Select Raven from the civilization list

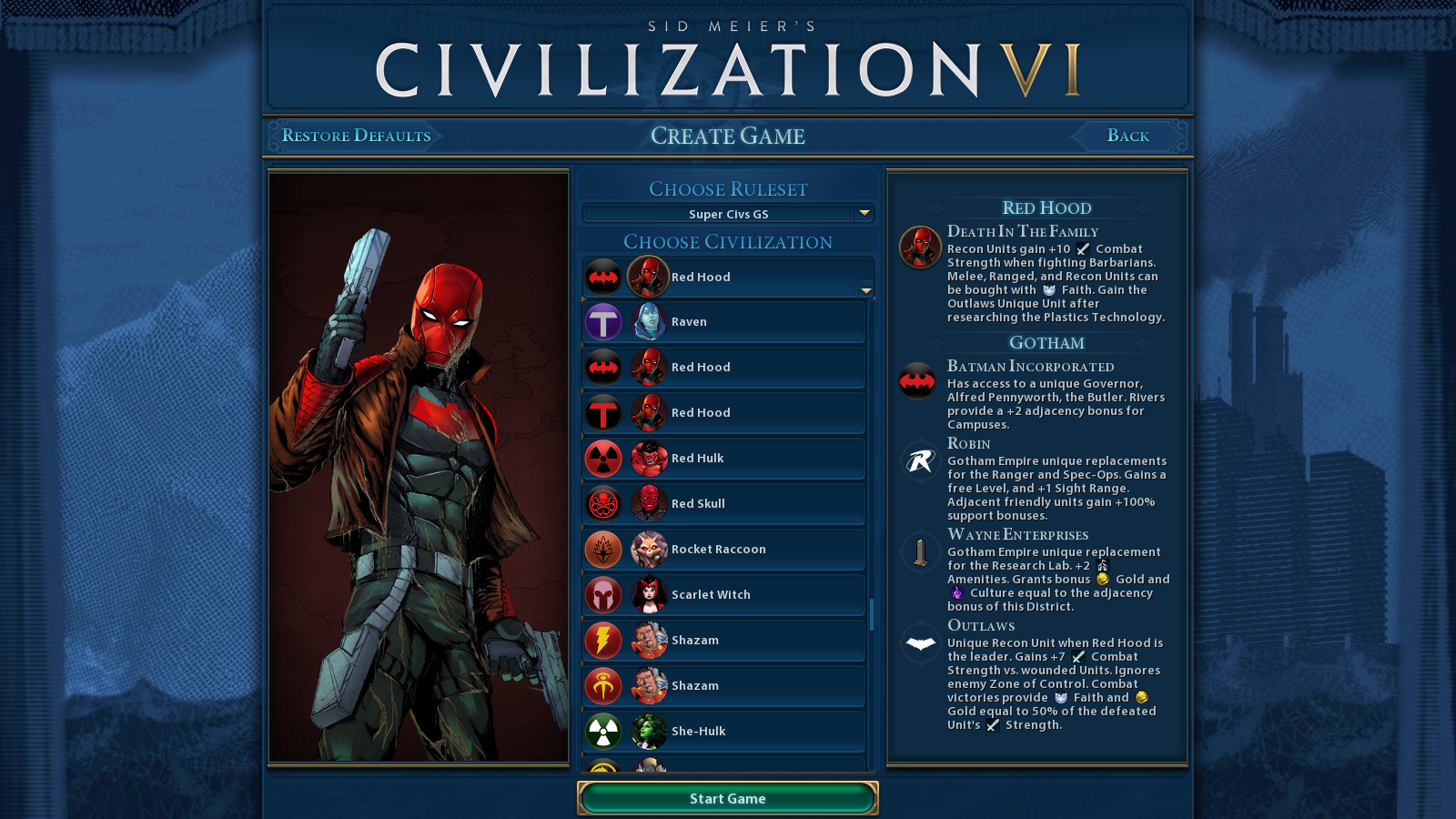pyautogui.click(x=724, y=322)
